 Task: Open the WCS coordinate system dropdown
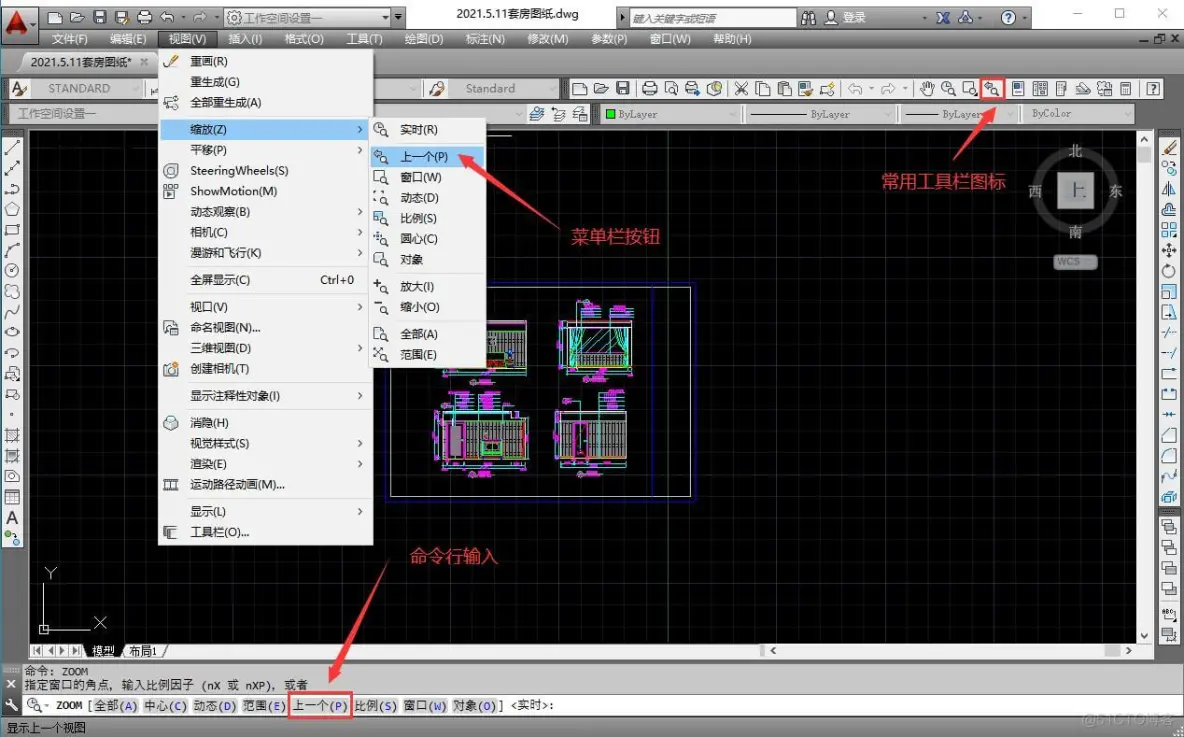1075,261
